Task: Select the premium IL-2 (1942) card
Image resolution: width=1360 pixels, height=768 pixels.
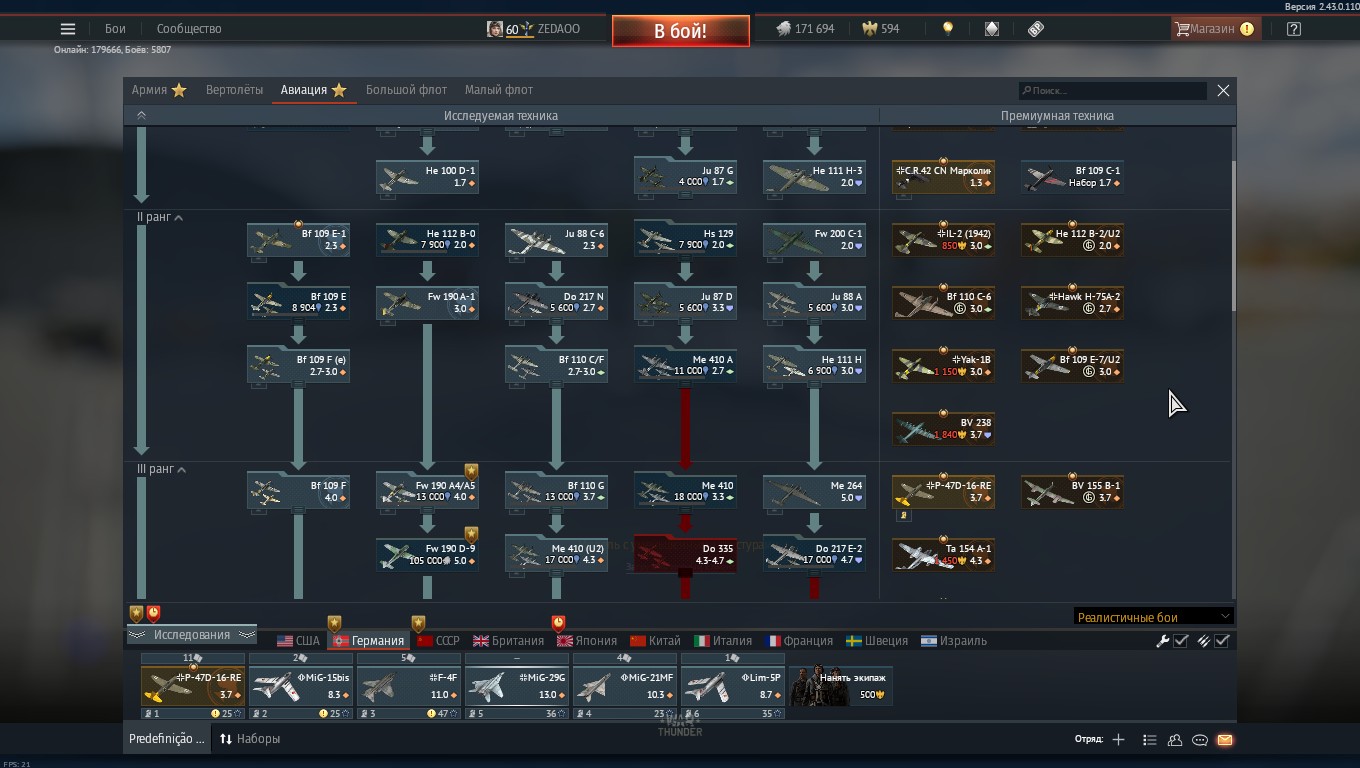Action: [x=943, y=240]
